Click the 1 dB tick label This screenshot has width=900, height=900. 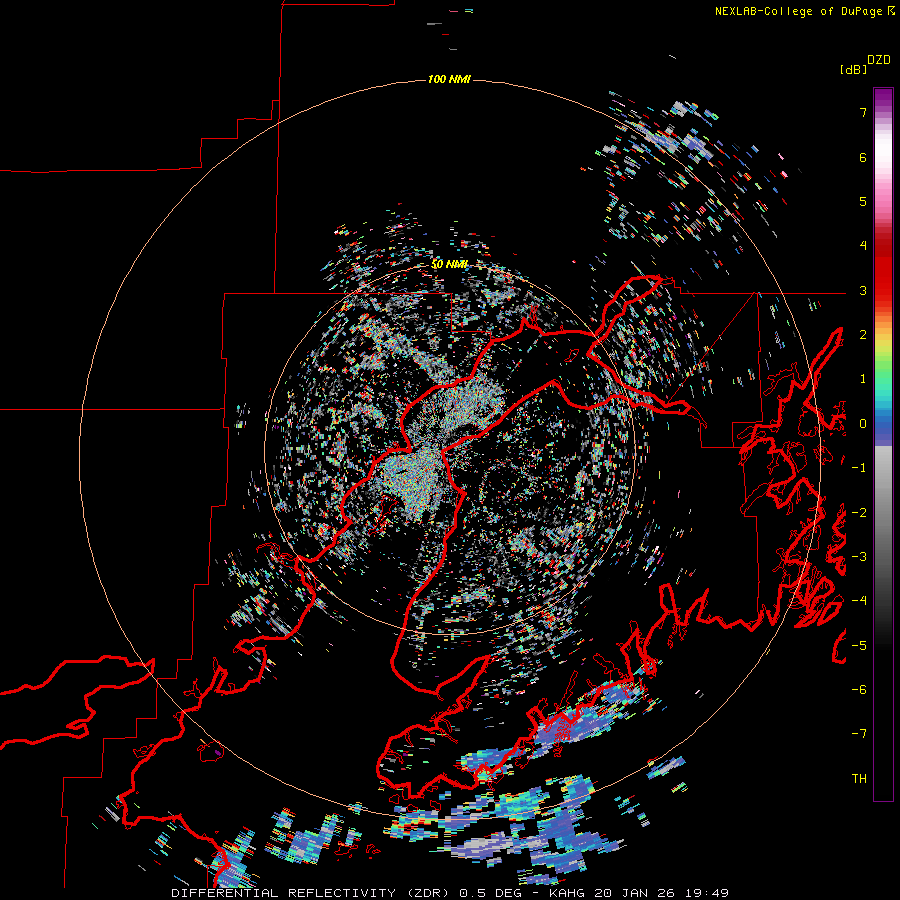click(x=863, y=379)
